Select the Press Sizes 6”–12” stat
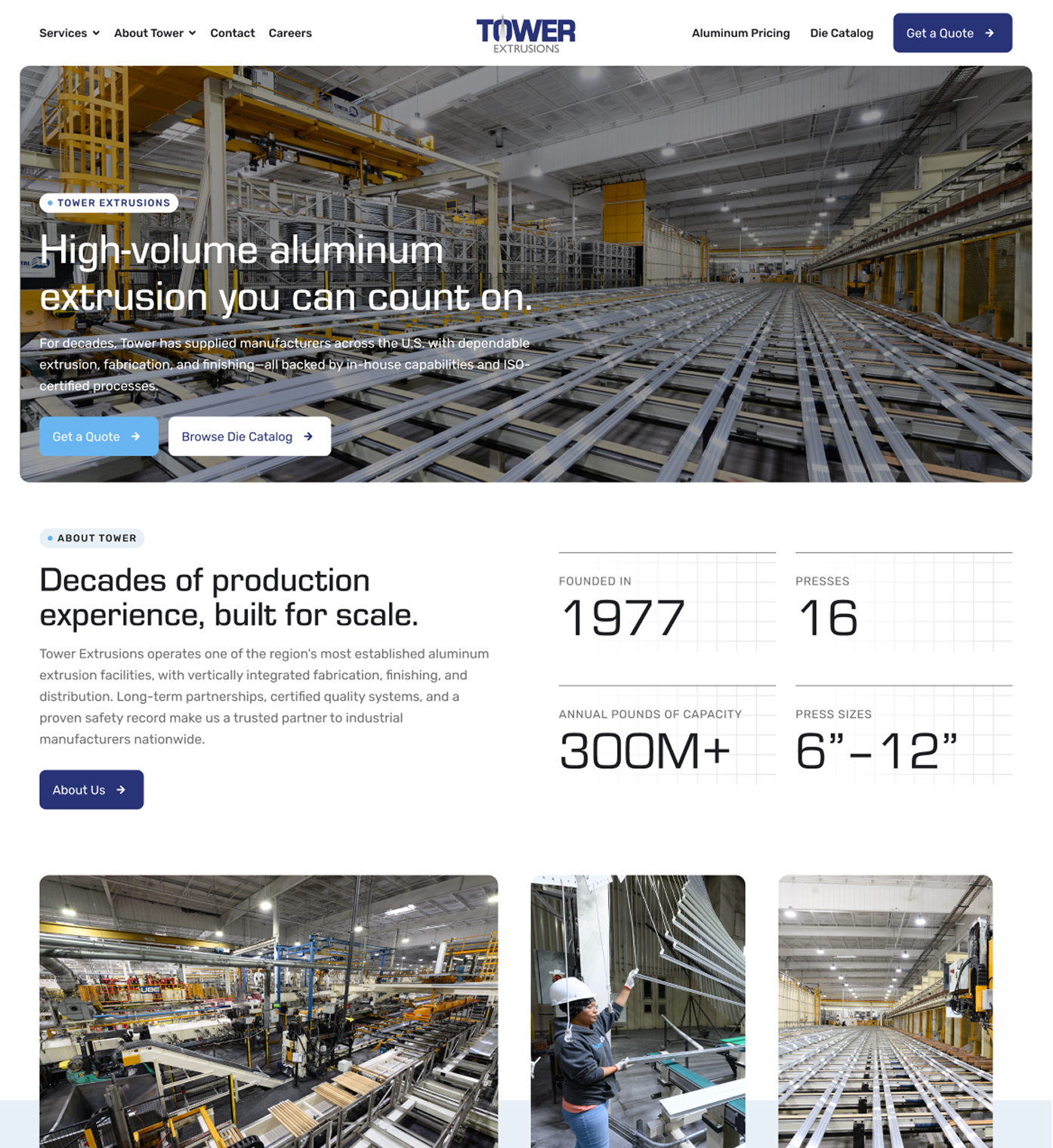Image resolution: width=1053 pixels, height=1148 pixels. pyautogui.click(x=903, y=736)
